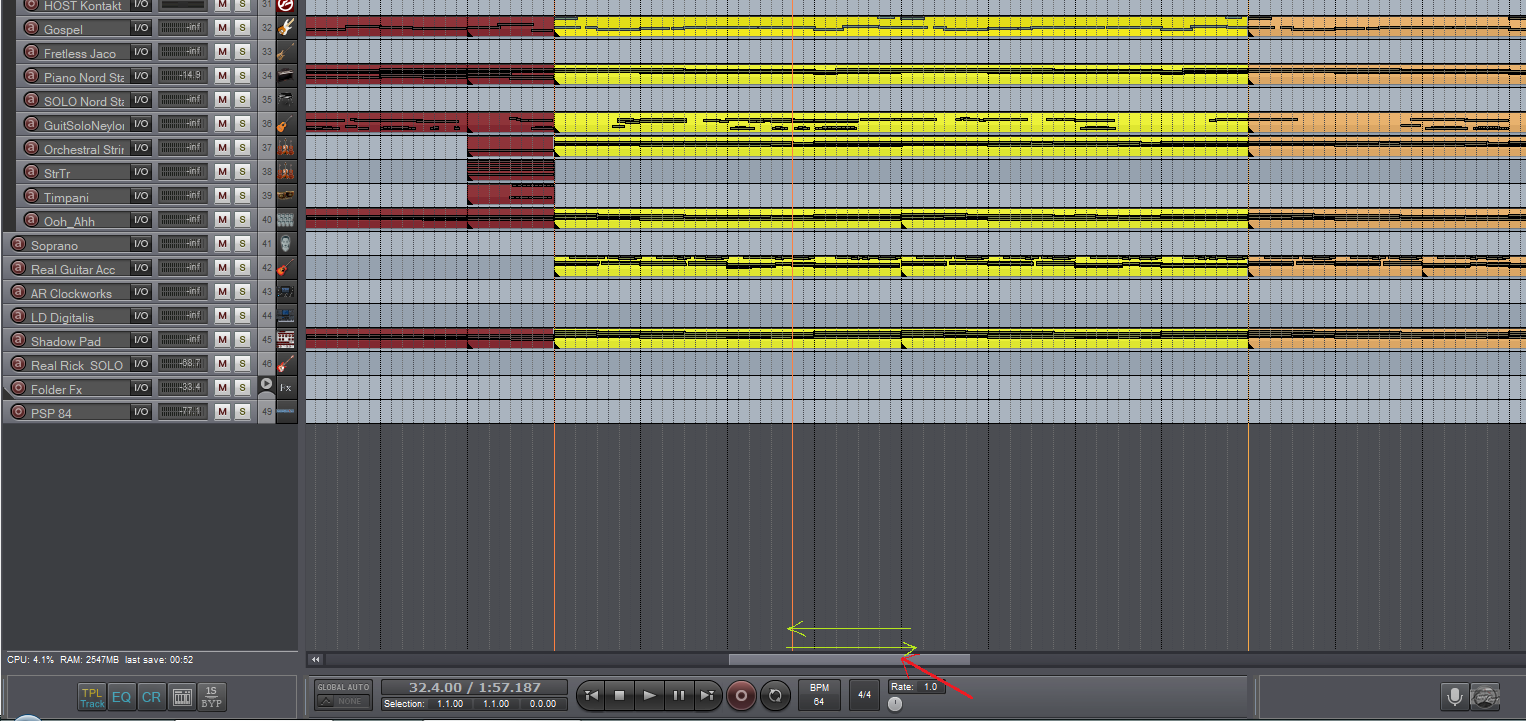1526x721 pixels.
Task: Click the Shadow Pad track icon
Action: 286,340
